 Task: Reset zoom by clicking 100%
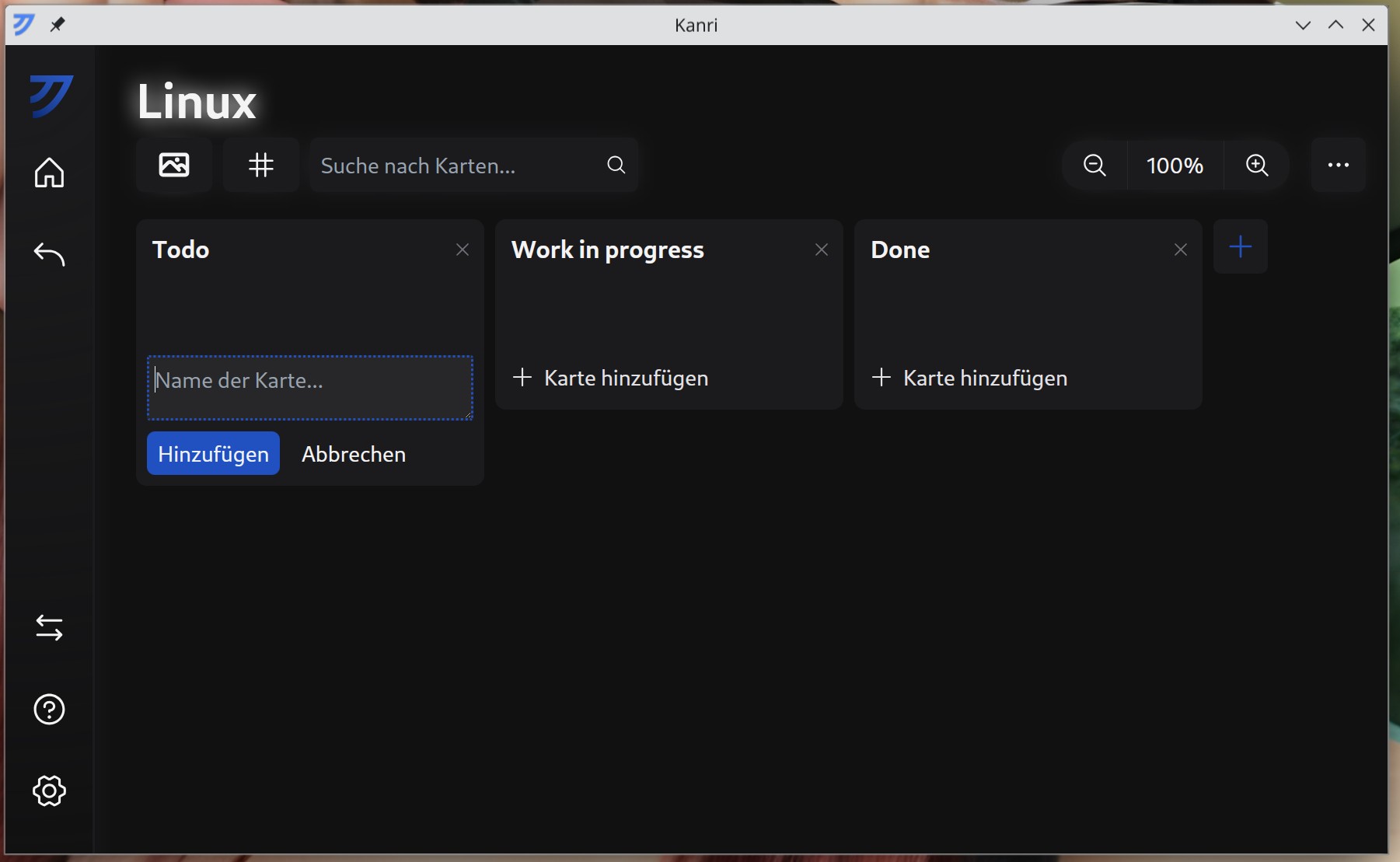point(1175,165)
